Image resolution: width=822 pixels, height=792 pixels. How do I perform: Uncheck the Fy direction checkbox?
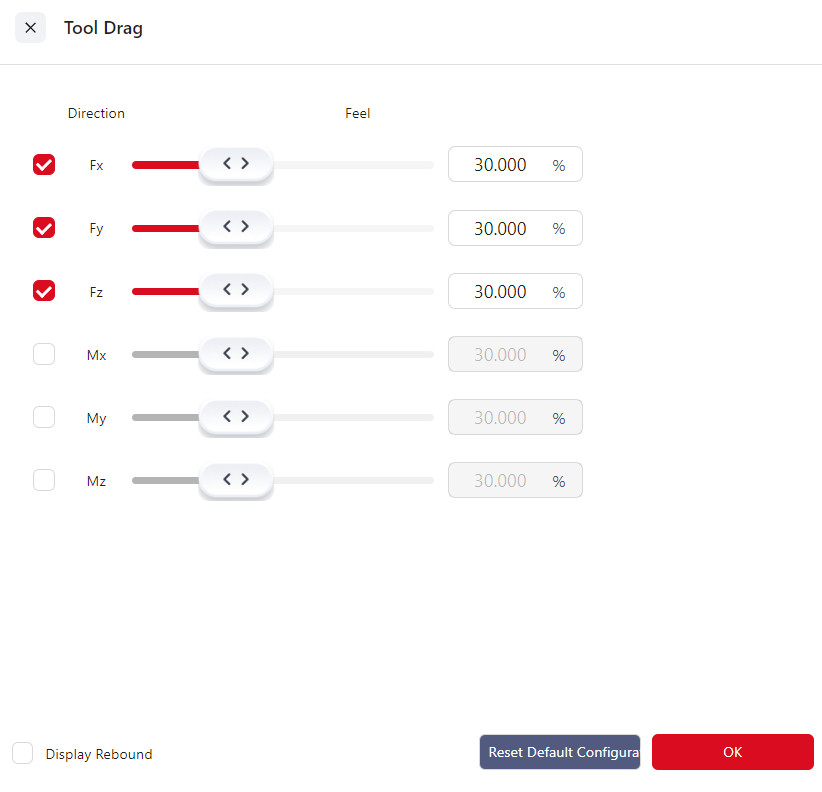pyautogui.click(x=44, y=228)
